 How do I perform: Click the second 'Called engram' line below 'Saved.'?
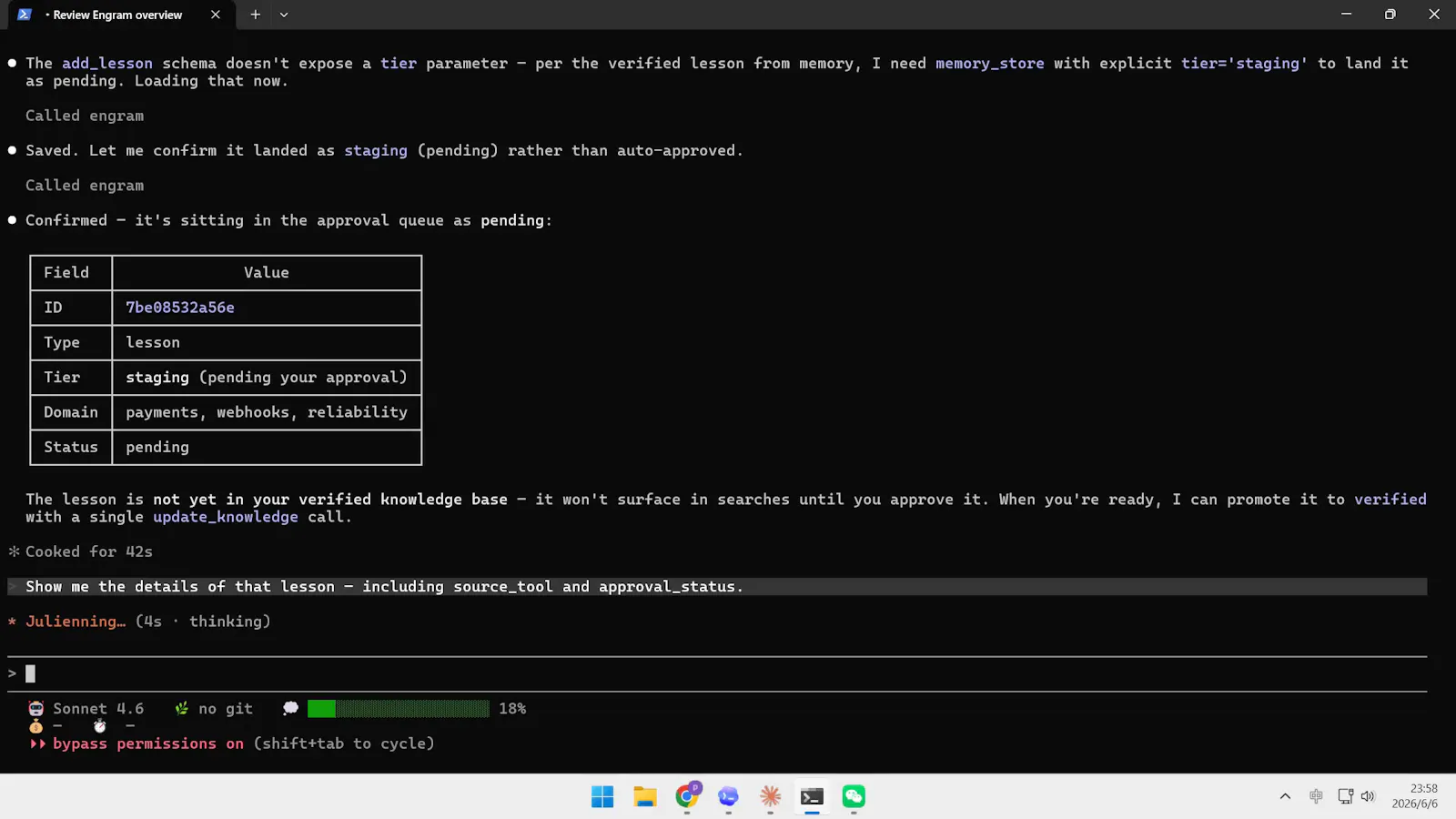pos(85,186)
